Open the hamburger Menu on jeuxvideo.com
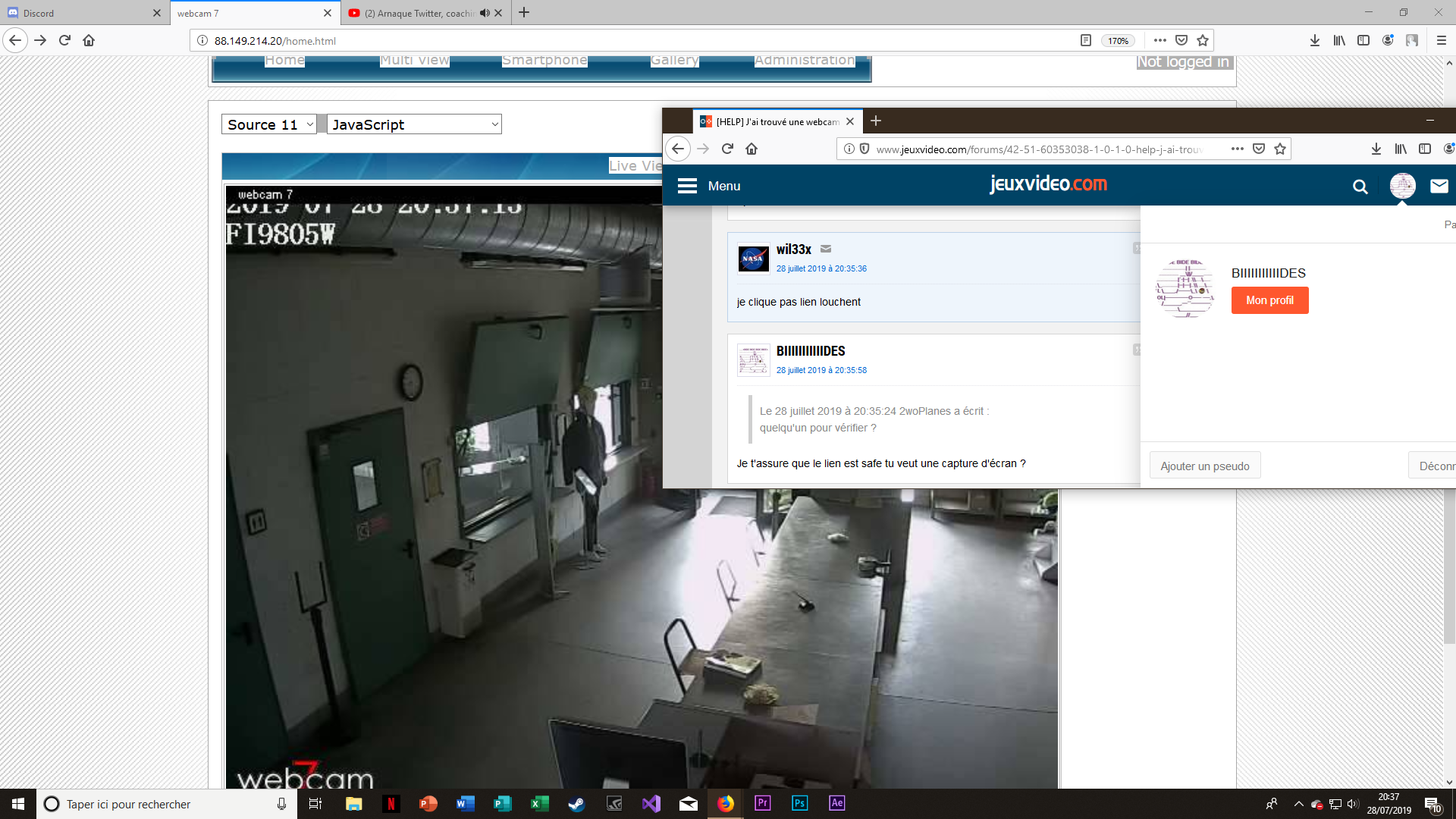The height and width of the screenshot is (819, 1456). (687, 186)
